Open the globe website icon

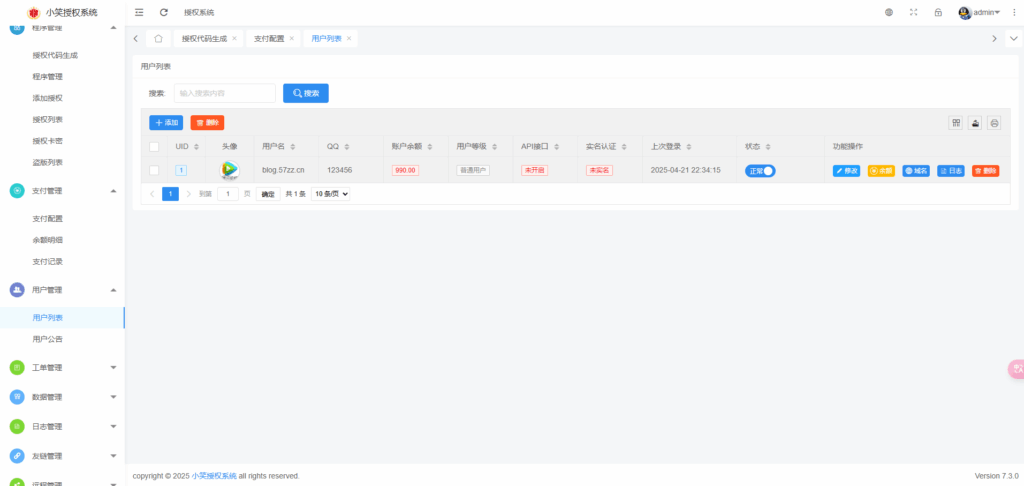click(x=889, y=12)
